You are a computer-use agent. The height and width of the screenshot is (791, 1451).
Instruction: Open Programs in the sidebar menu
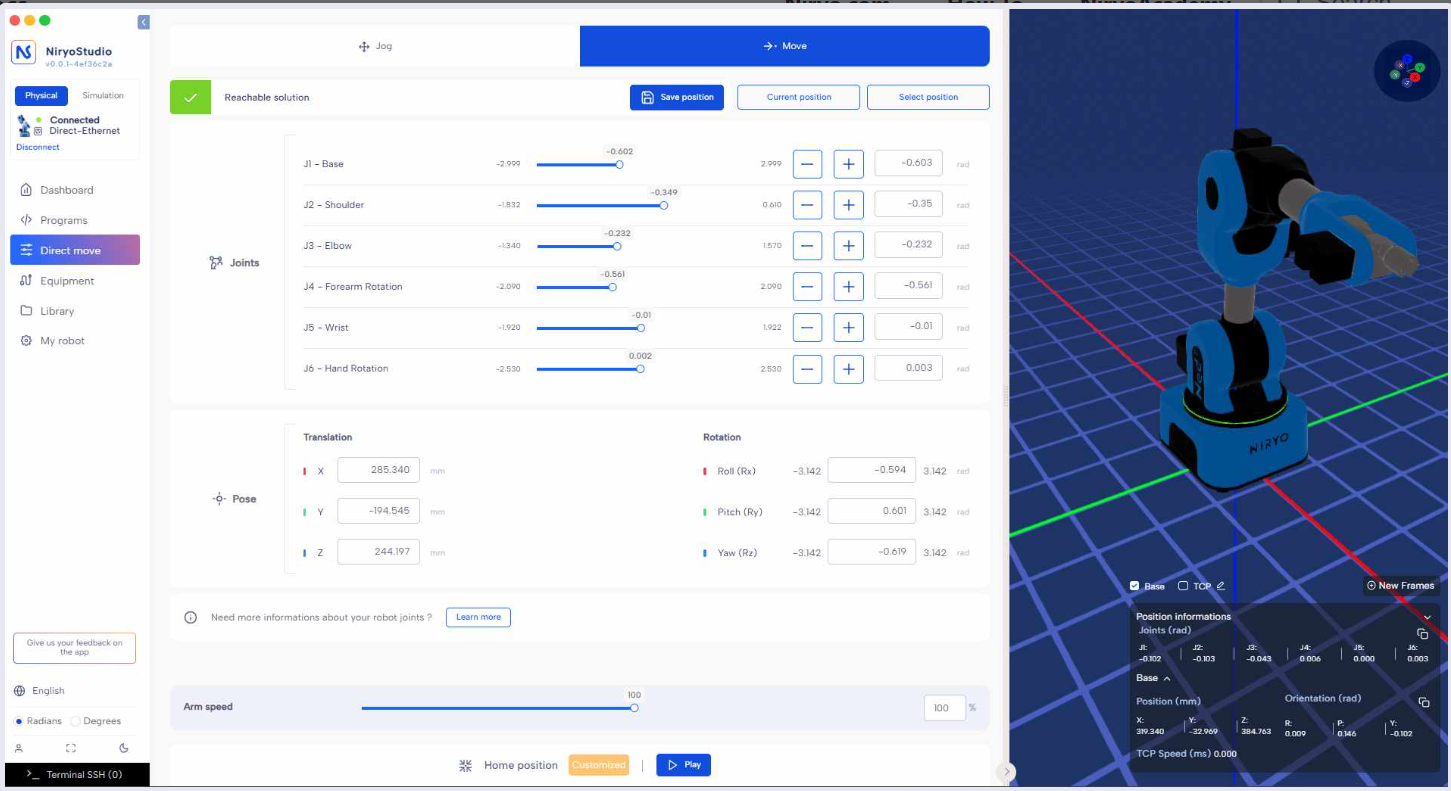(63, 220)
